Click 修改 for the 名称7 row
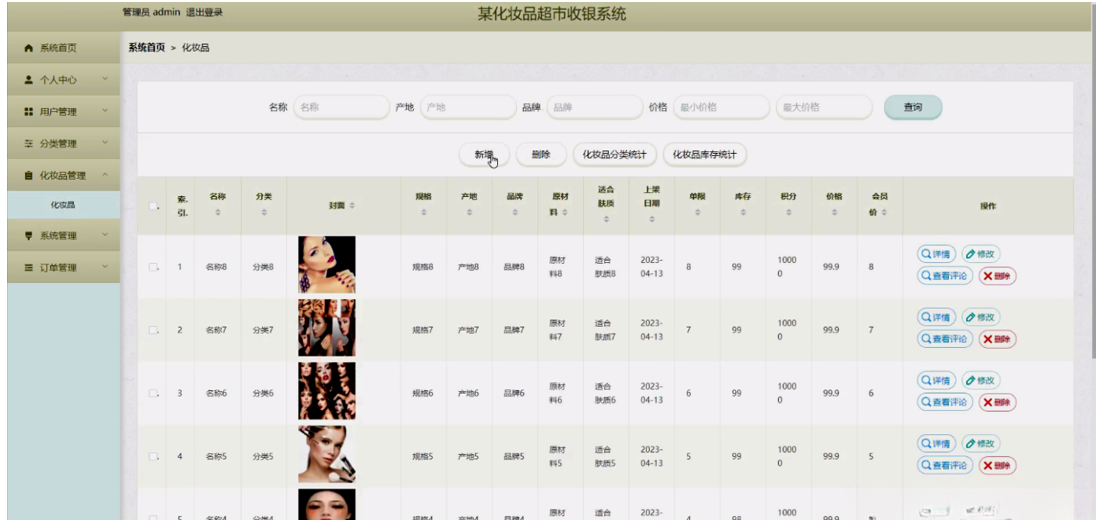1096x520 pixels. pyautogui.click(x=980, y=317)
